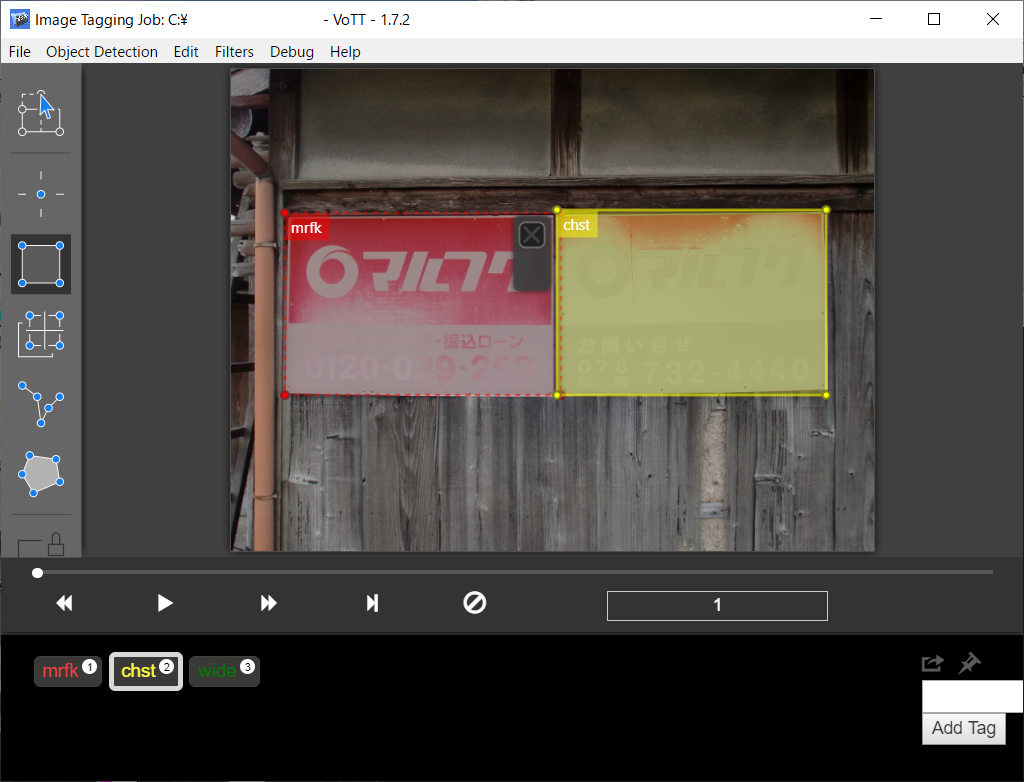Toggle the region lock tool
This screenshot has height=782, width=1024.
40,544
